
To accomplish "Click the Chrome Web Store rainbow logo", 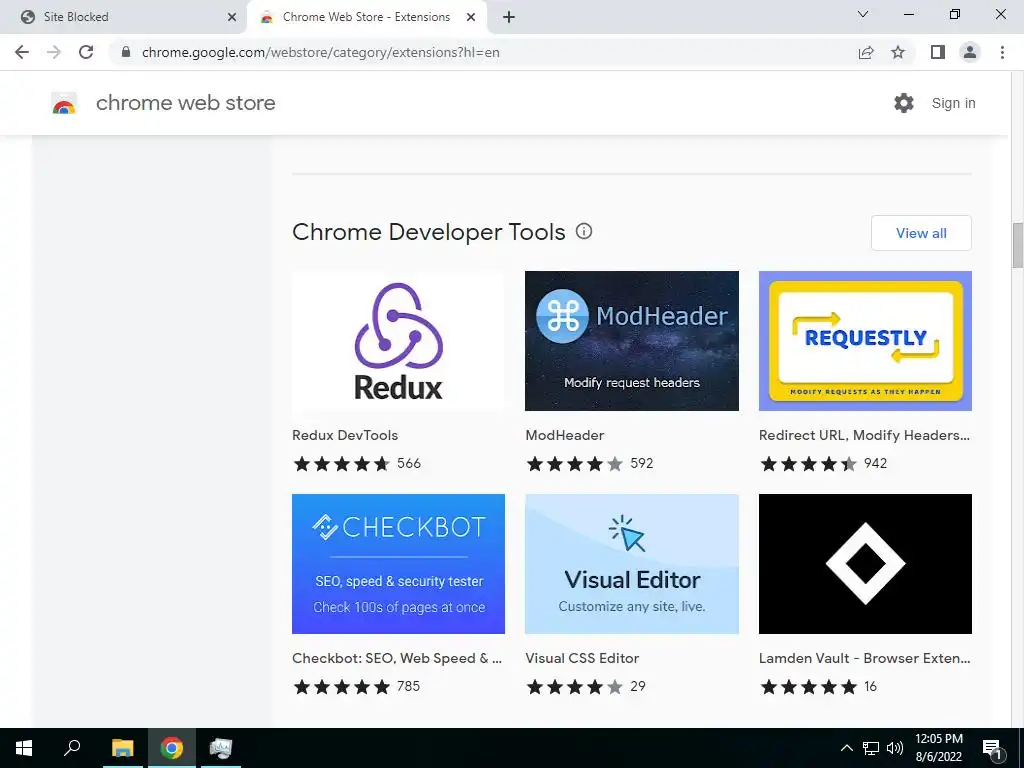I will coord(64,103).
